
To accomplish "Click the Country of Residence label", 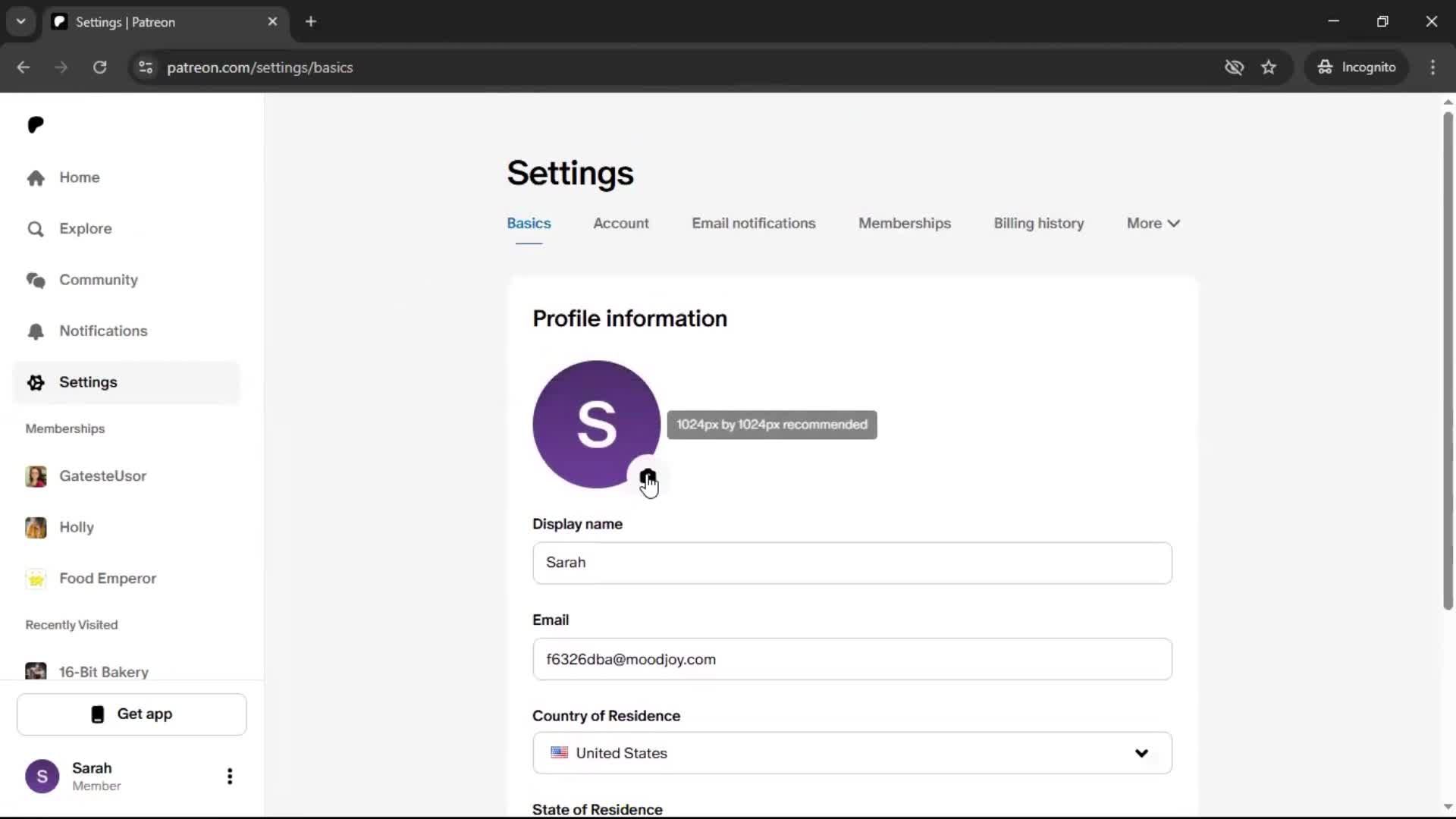I will pos(606,716).
